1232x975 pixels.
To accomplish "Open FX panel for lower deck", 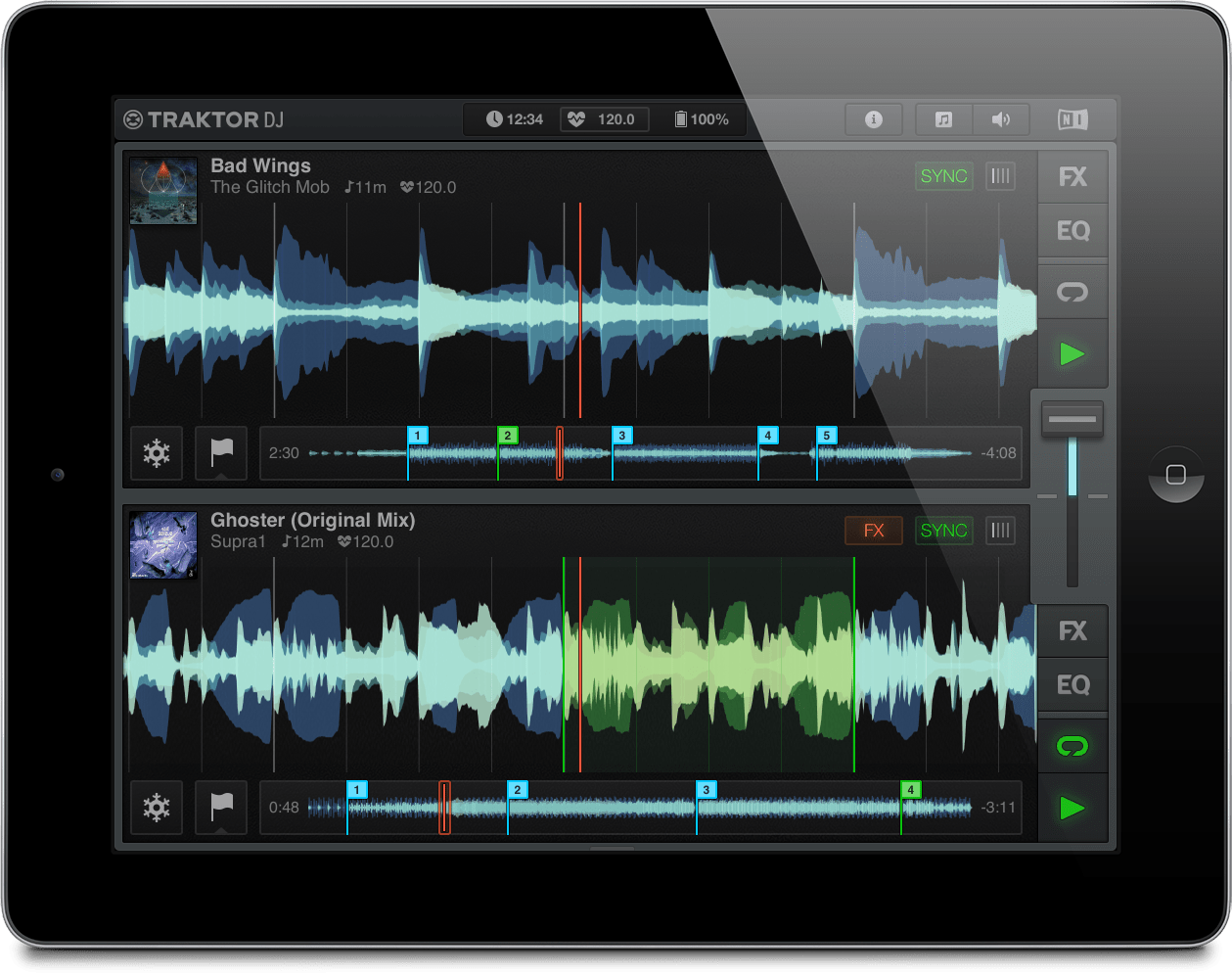I will click(1072, 631).
